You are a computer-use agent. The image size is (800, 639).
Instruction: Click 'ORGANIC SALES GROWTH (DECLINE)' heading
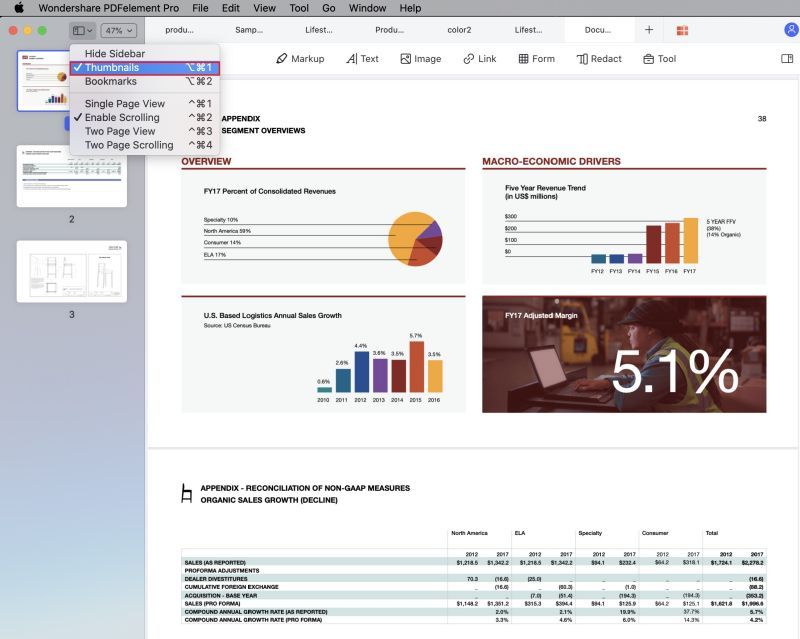[x=269, y=500]
